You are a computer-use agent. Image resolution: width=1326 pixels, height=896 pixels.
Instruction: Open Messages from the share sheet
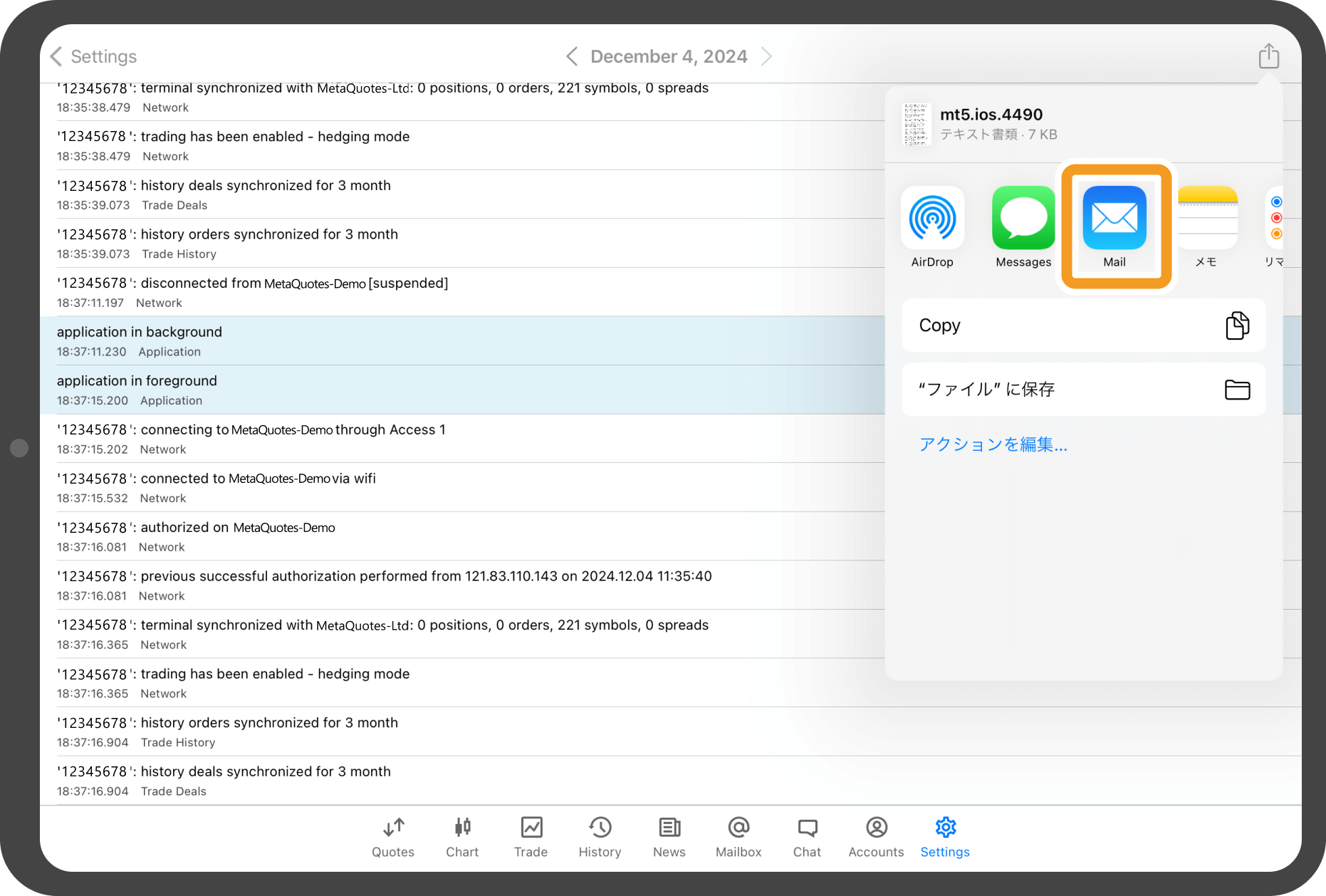pos(1023,219)
